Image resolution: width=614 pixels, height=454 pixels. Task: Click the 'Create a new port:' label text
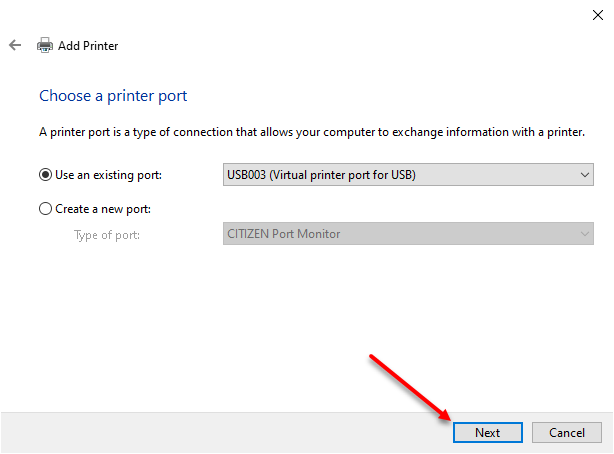[x=103, y=209]
